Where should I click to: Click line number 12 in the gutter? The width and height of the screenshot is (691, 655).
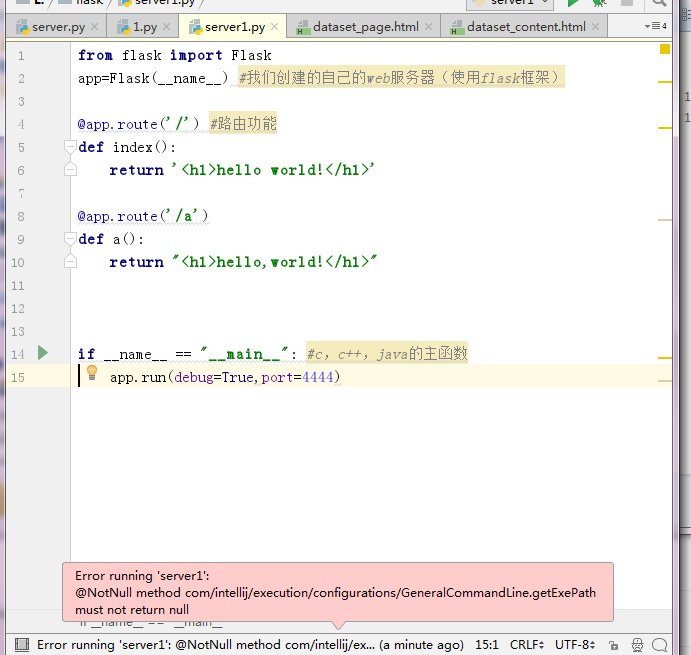18,309
